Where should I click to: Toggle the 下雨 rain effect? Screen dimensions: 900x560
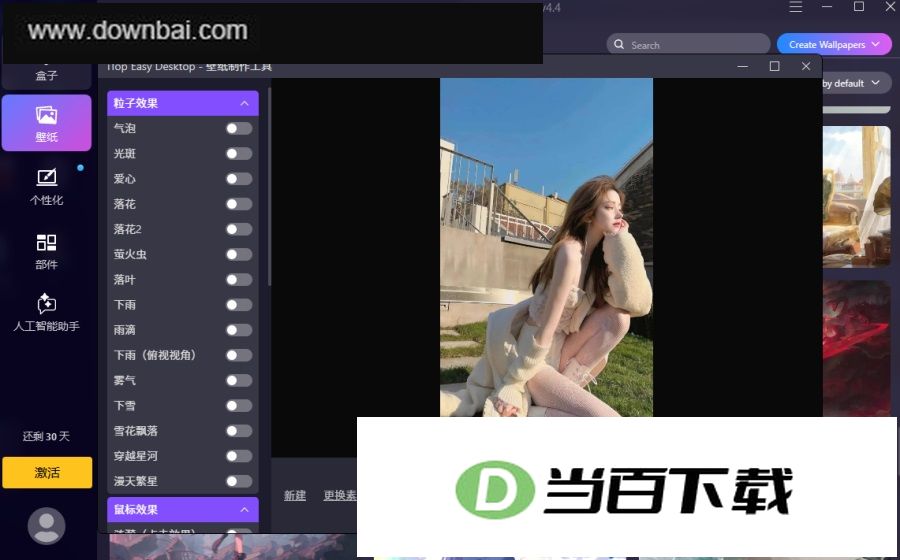click(x=239, y=305)
